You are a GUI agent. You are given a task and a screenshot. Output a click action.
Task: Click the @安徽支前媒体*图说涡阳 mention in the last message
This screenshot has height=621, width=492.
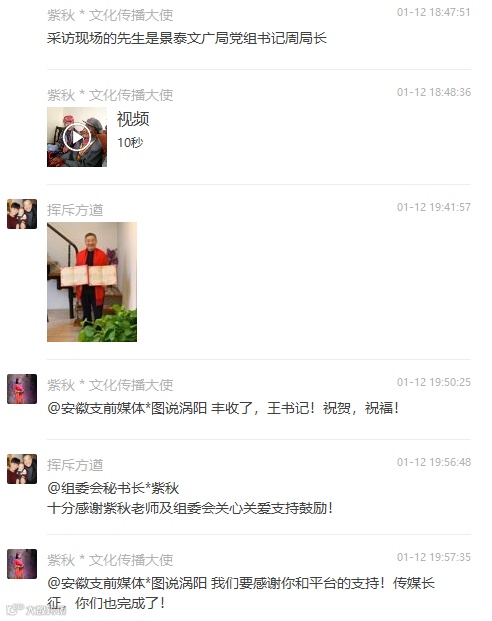[x=127, y=583]
